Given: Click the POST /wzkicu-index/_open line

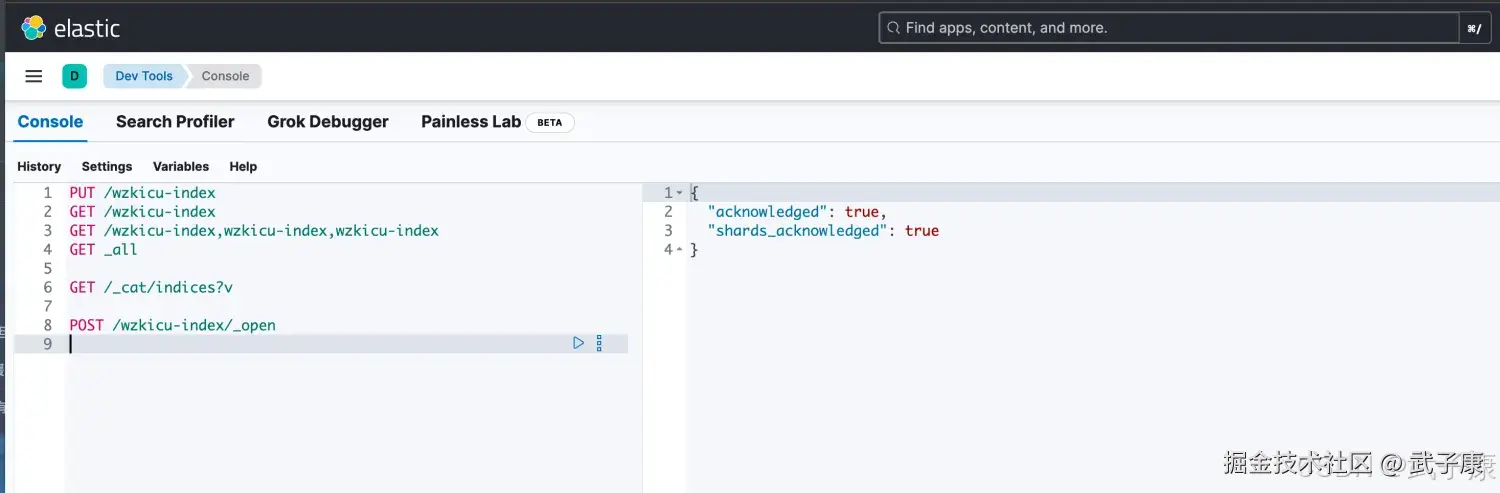Looking at the screenshot, I should click(x=172, y=325).
